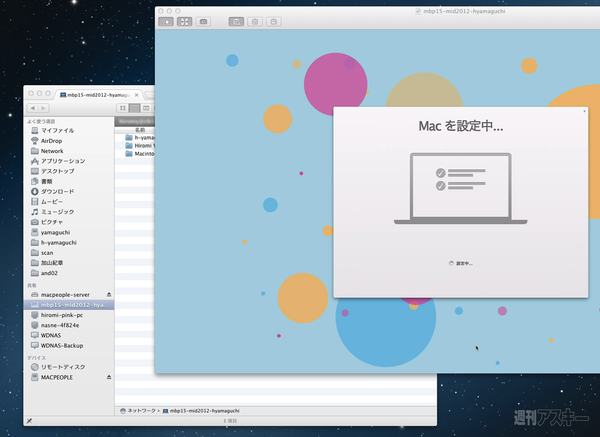Open アプリケーション in Finder sidebar
Screen dimensions: 600x437
[63, 161]
